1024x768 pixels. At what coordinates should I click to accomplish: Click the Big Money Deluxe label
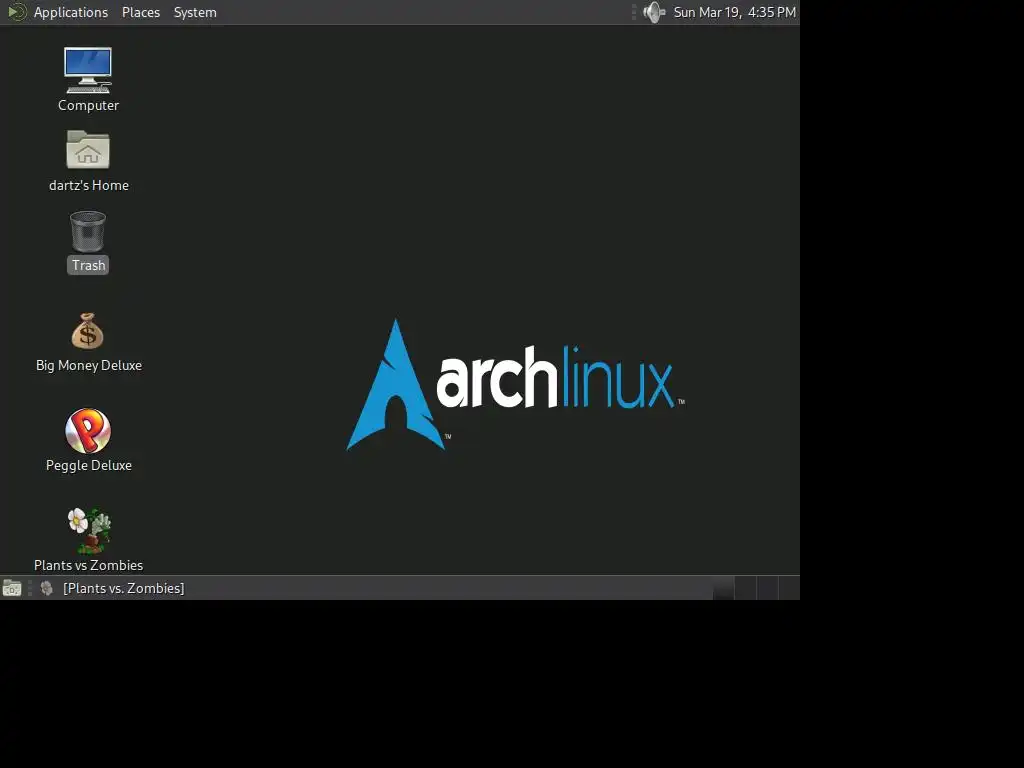click(x=89, y=366)
